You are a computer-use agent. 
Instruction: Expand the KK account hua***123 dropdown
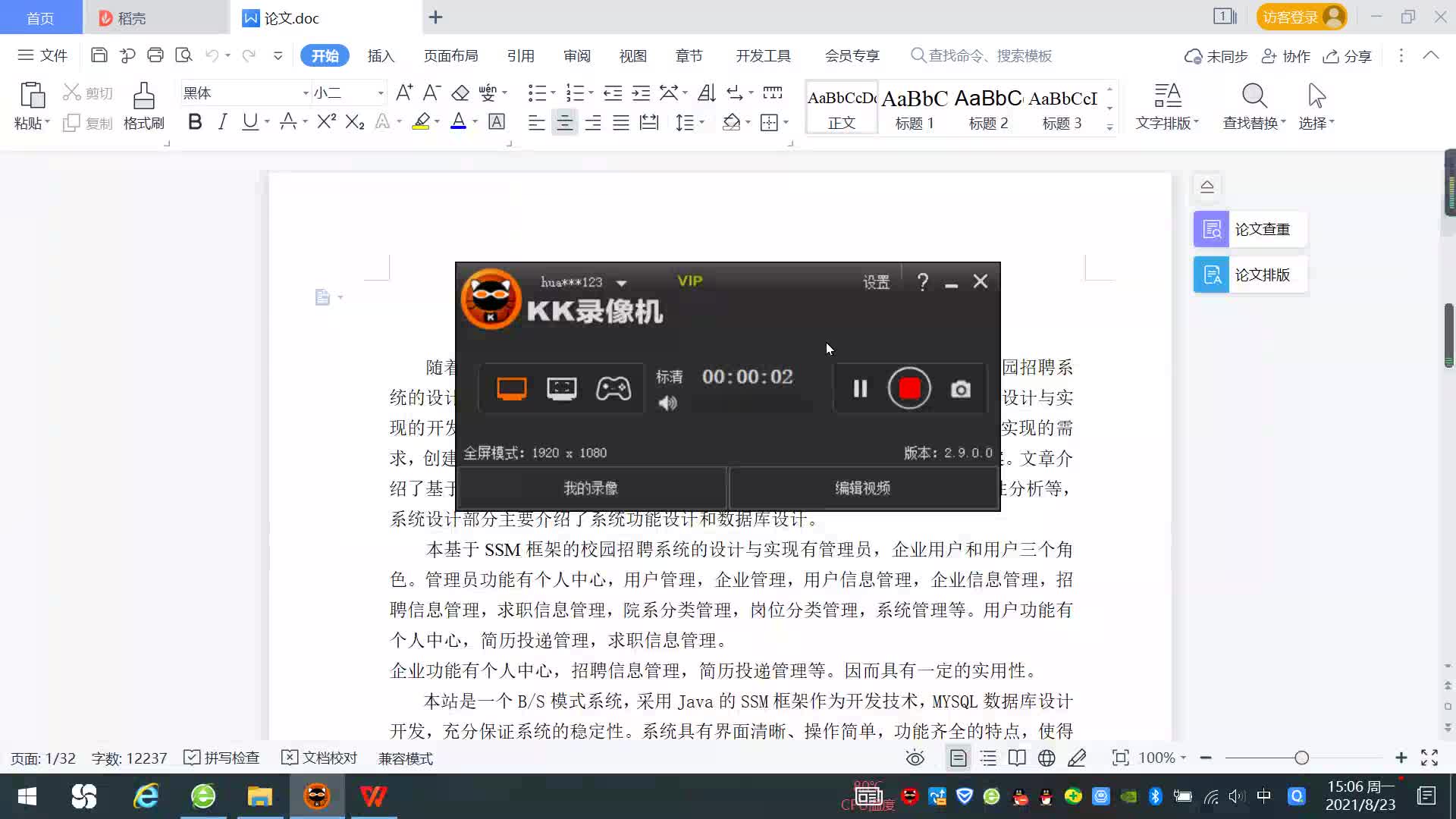621,283
